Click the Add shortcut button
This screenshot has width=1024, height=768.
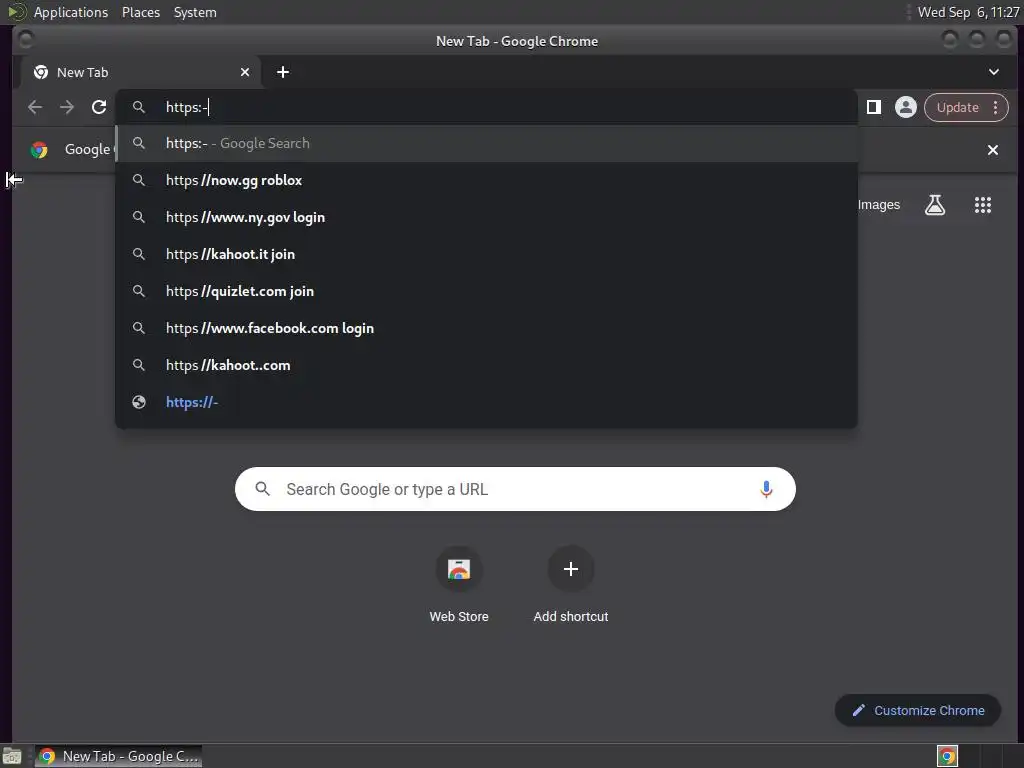tap(570, 584)
